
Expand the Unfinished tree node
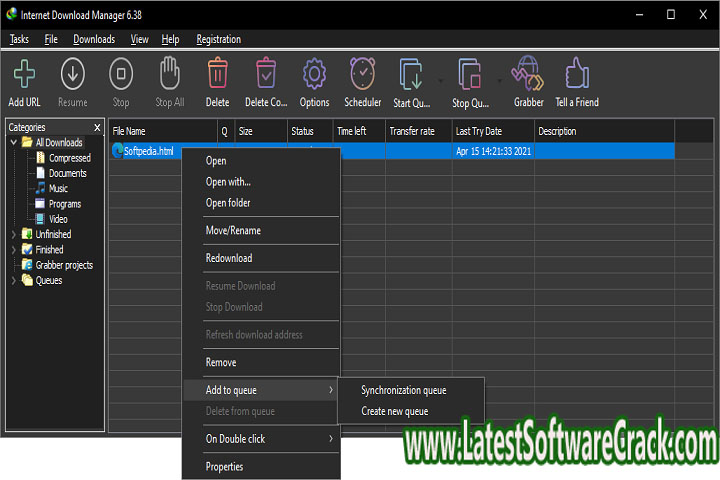13,234
